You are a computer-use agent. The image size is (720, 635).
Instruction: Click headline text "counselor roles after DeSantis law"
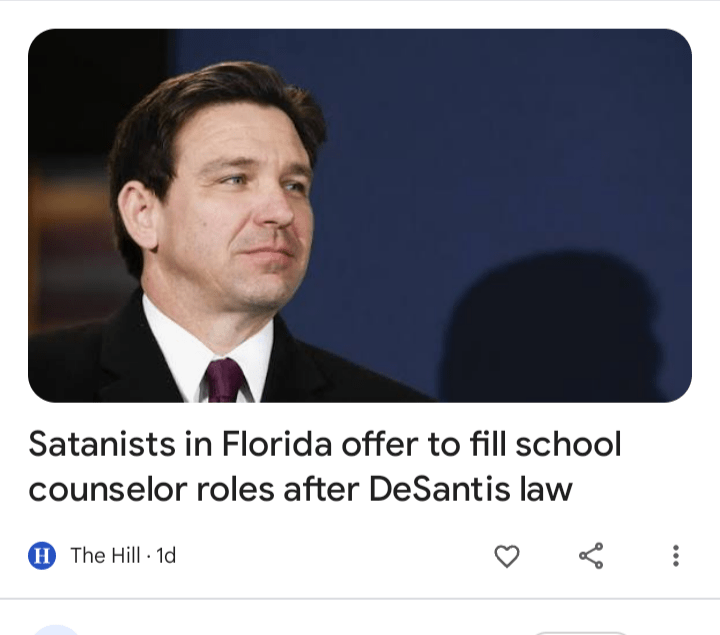(x=300, y=490)
